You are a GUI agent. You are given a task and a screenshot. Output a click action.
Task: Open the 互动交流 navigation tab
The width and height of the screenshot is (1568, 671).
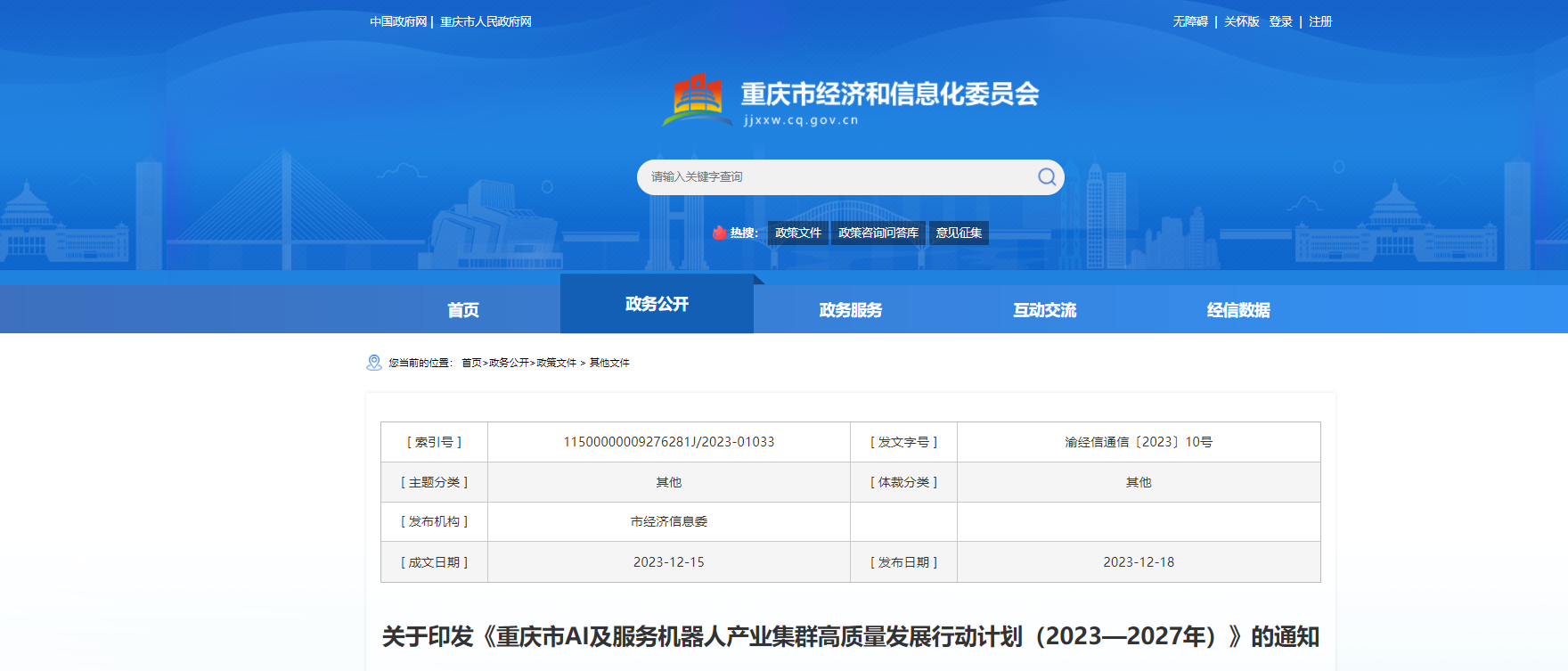(1044, 310)
